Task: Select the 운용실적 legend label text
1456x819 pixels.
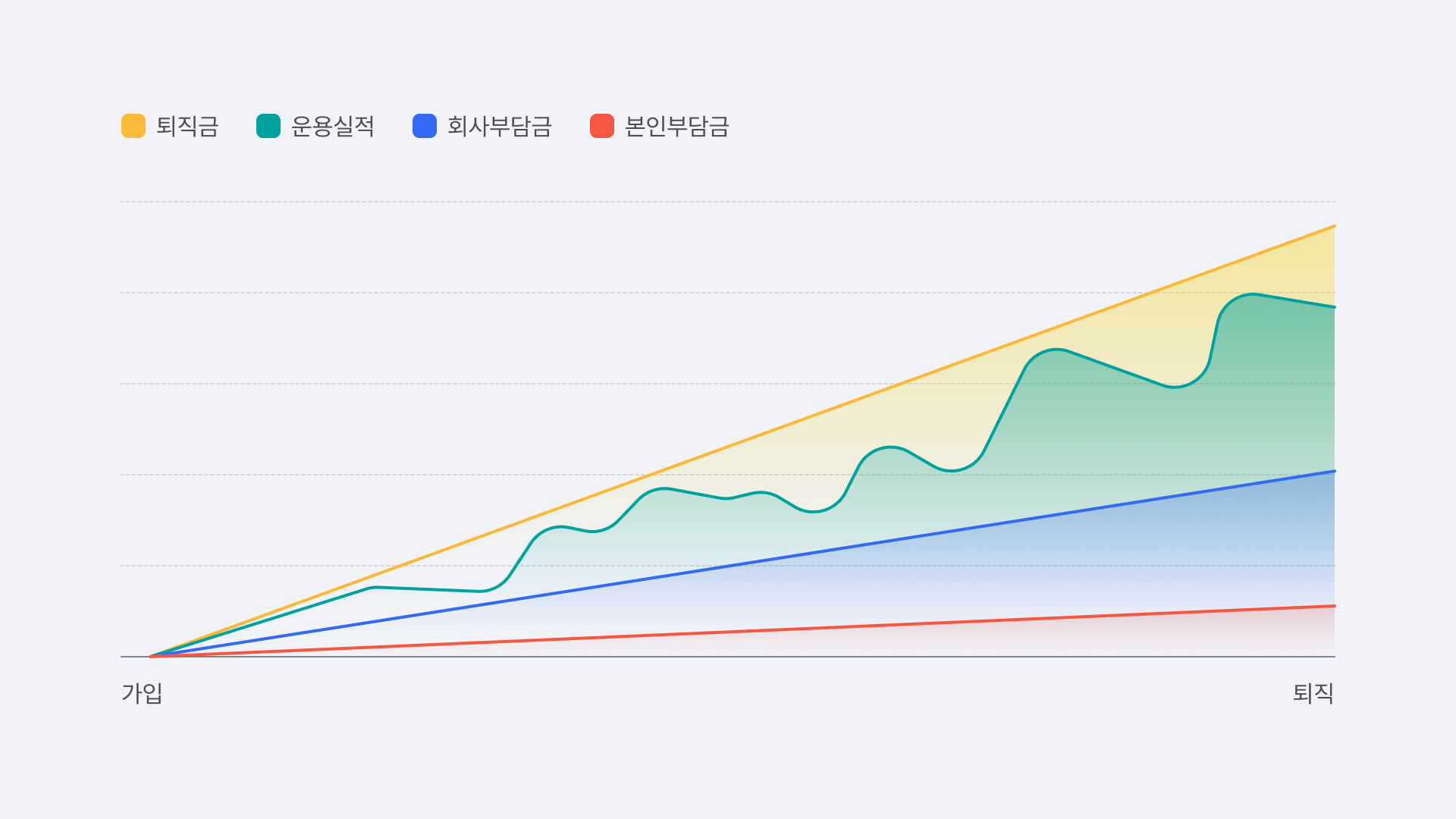Action: click(x=333, y=126)
